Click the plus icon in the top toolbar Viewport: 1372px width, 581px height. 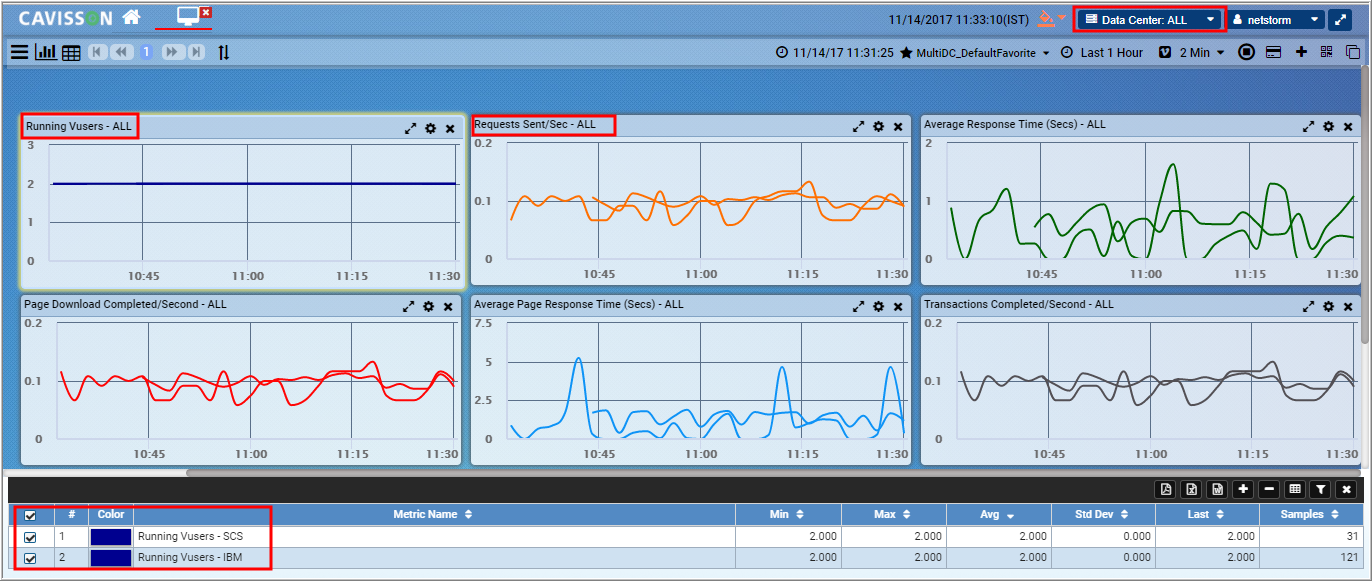[1301, 53]
